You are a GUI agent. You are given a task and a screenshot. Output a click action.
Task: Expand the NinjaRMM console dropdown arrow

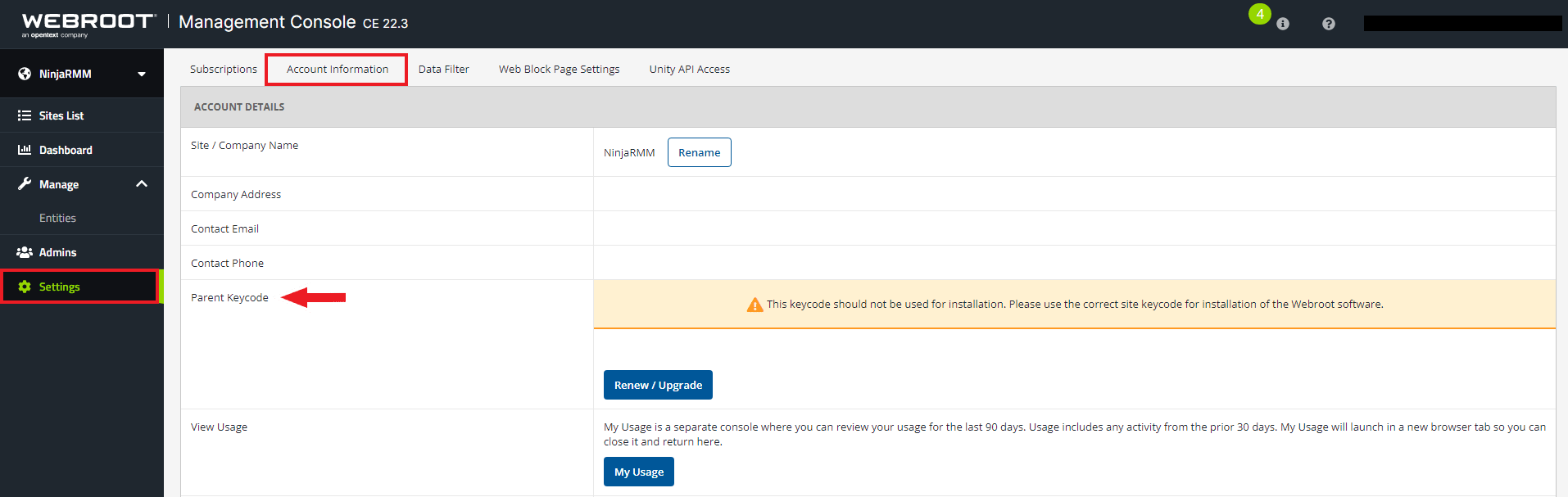click(x=142, y=74)
